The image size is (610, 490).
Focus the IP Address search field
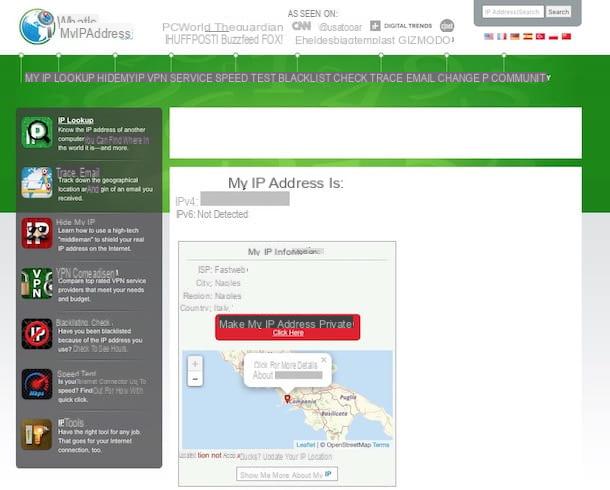click(x=513, y=12)
